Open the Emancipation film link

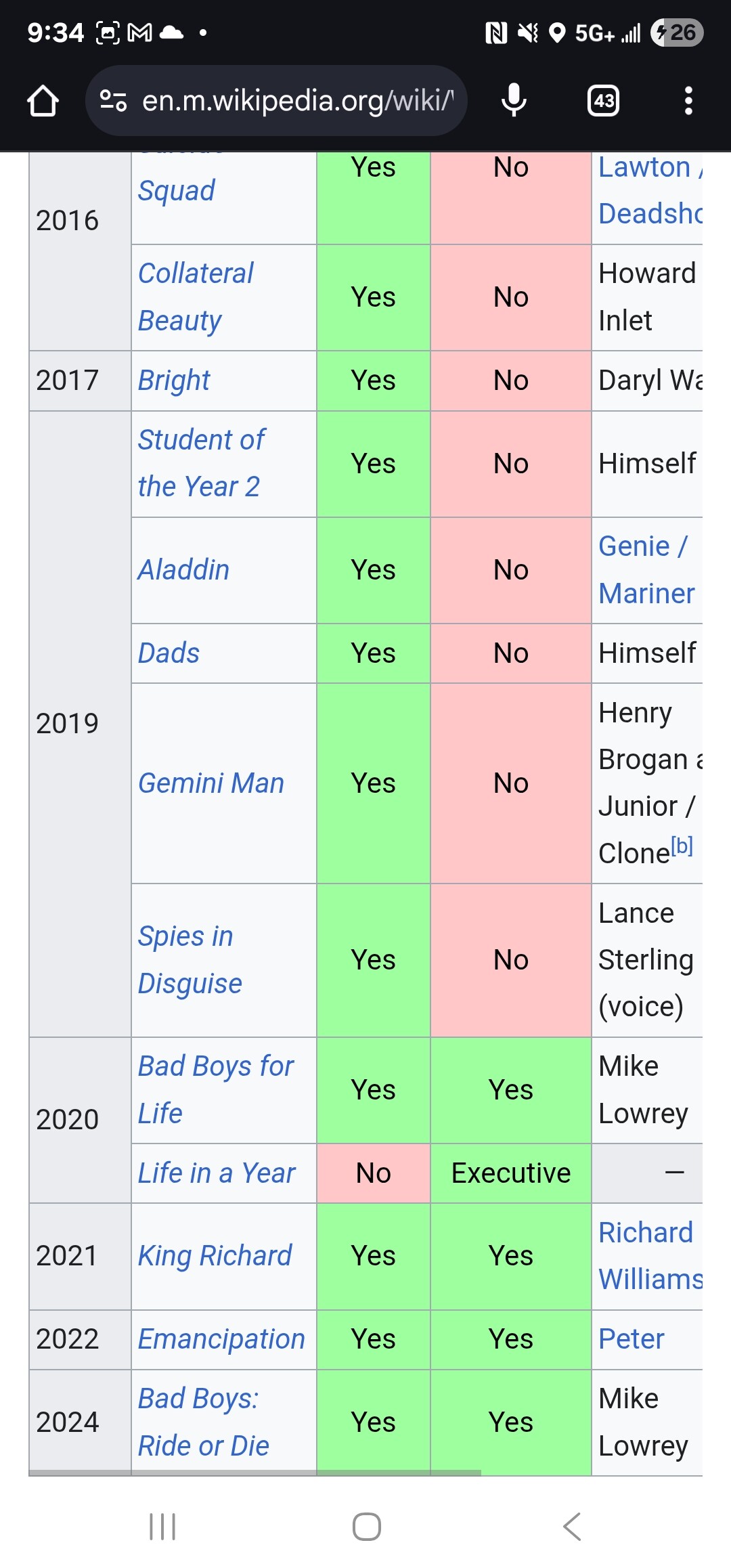tap(221, 1339)
